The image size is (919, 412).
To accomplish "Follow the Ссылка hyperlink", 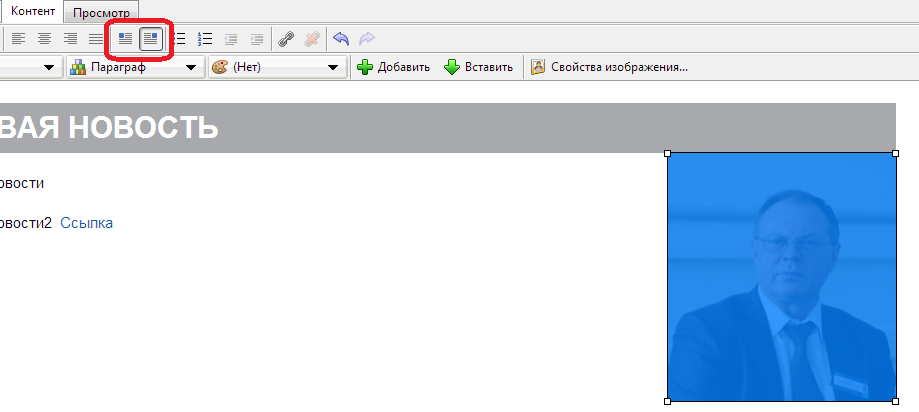I will click(86, 222).
